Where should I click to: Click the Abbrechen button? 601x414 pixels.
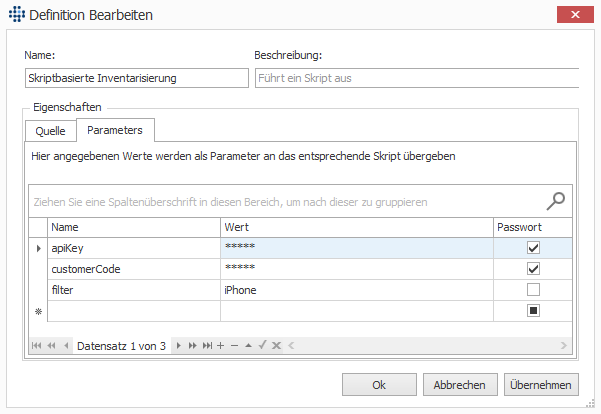point(460,384)
